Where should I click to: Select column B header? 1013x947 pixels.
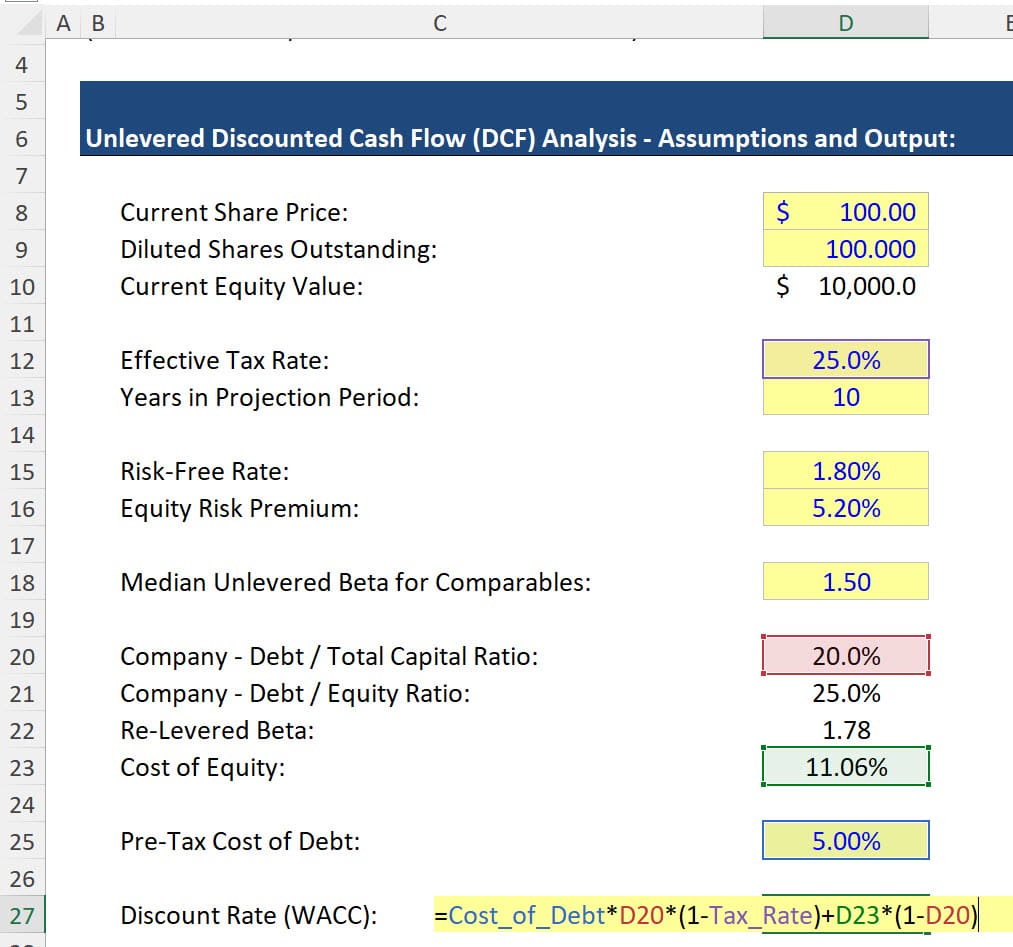(x=95, y=22)
